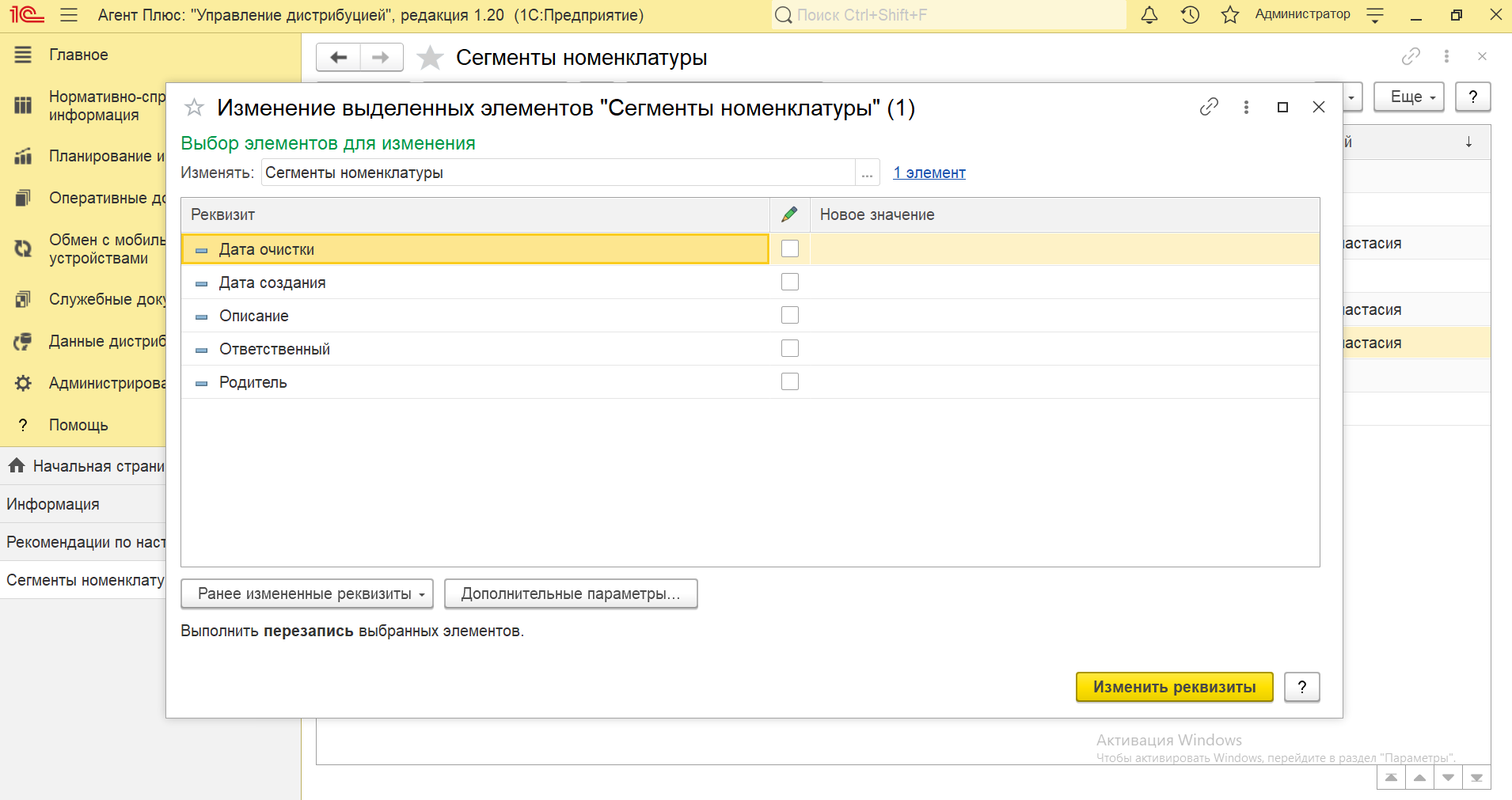Open the Еще dropdown menu
Screen dimensions: 1512x800
[1408, 97]
